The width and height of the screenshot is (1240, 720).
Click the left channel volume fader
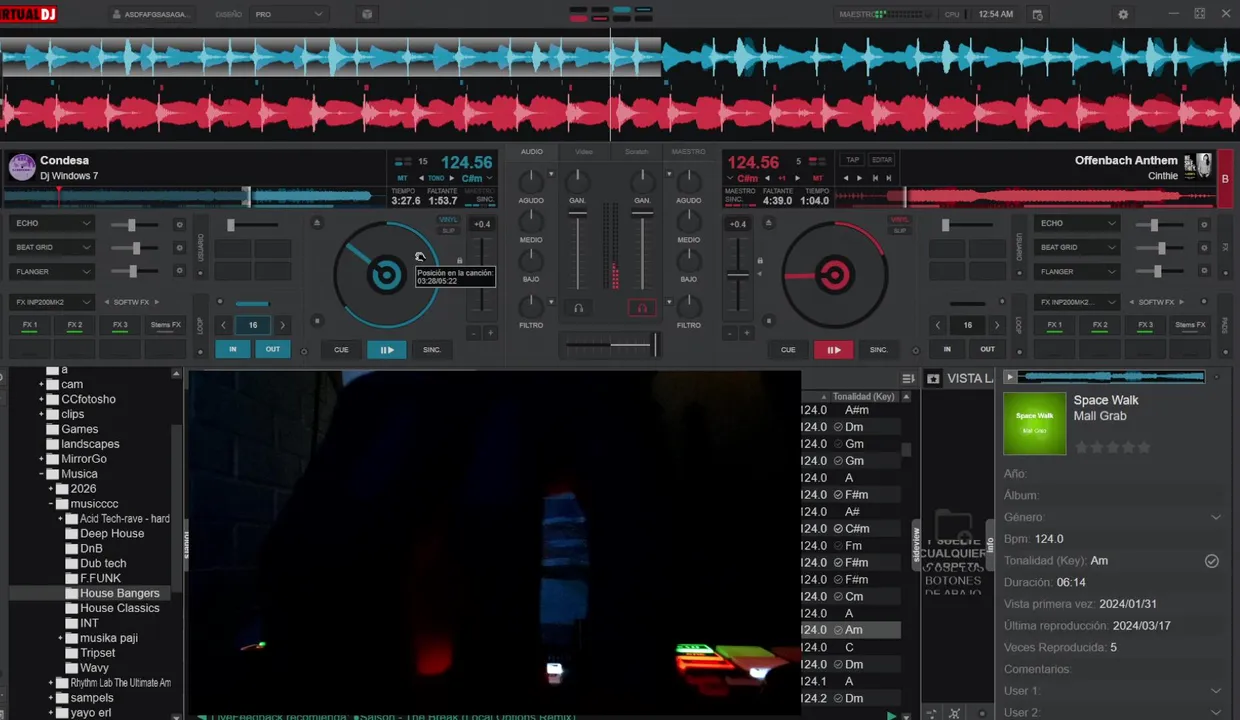click(577, 249)
